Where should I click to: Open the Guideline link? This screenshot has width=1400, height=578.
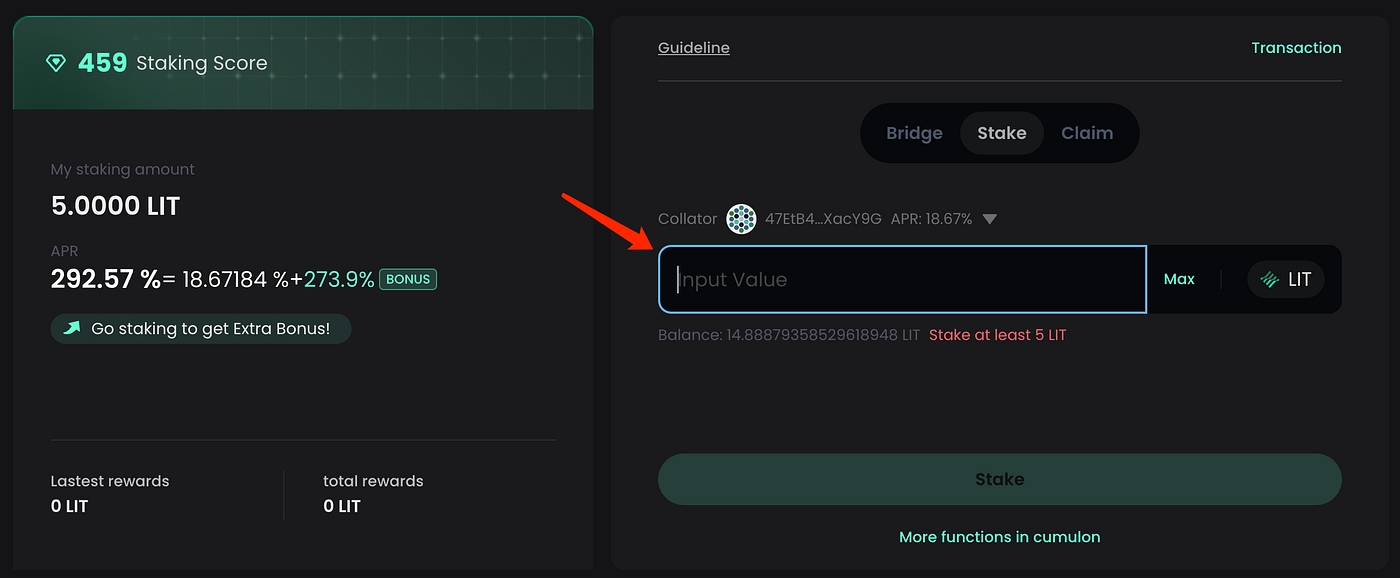(693, 47)
